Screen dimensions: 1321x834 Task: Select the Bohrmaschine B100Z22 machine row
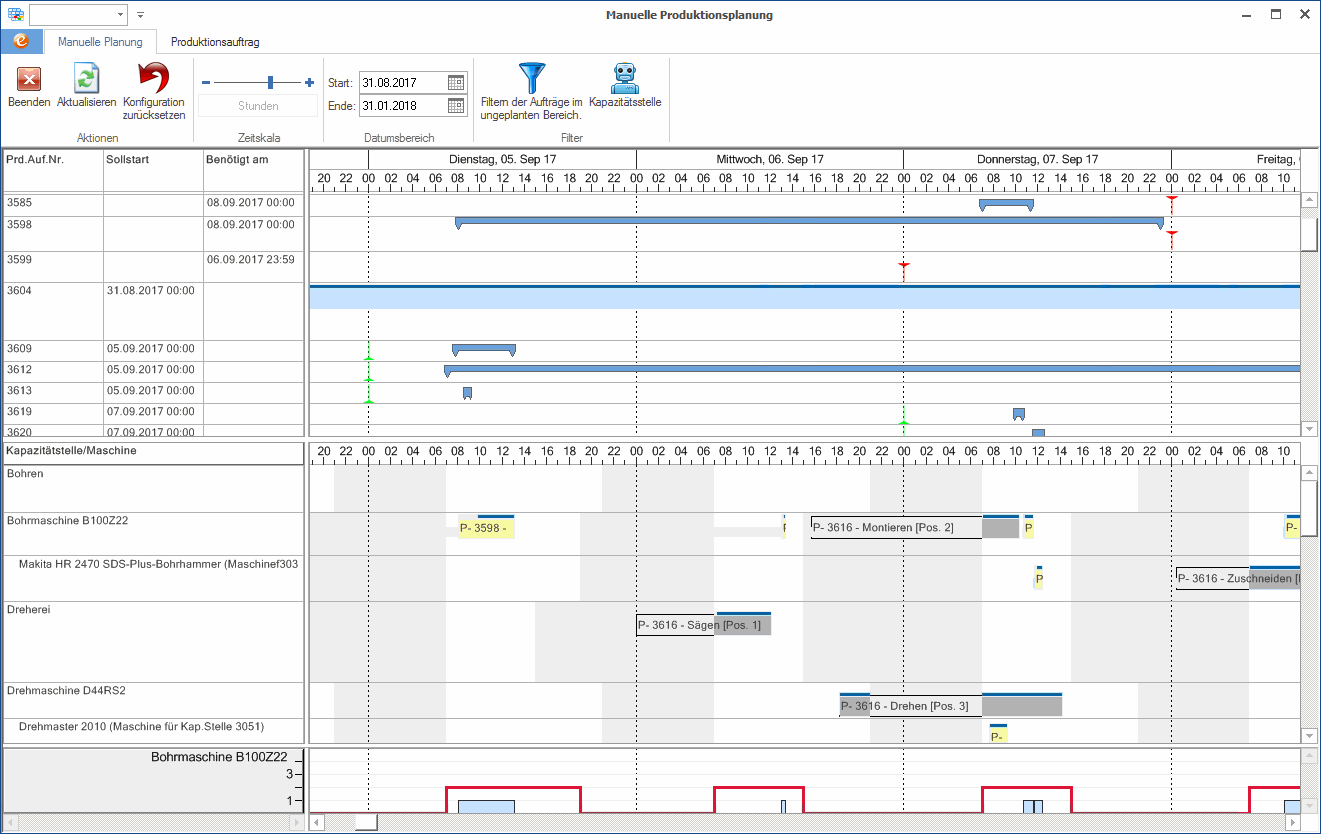tap(154, 534)
